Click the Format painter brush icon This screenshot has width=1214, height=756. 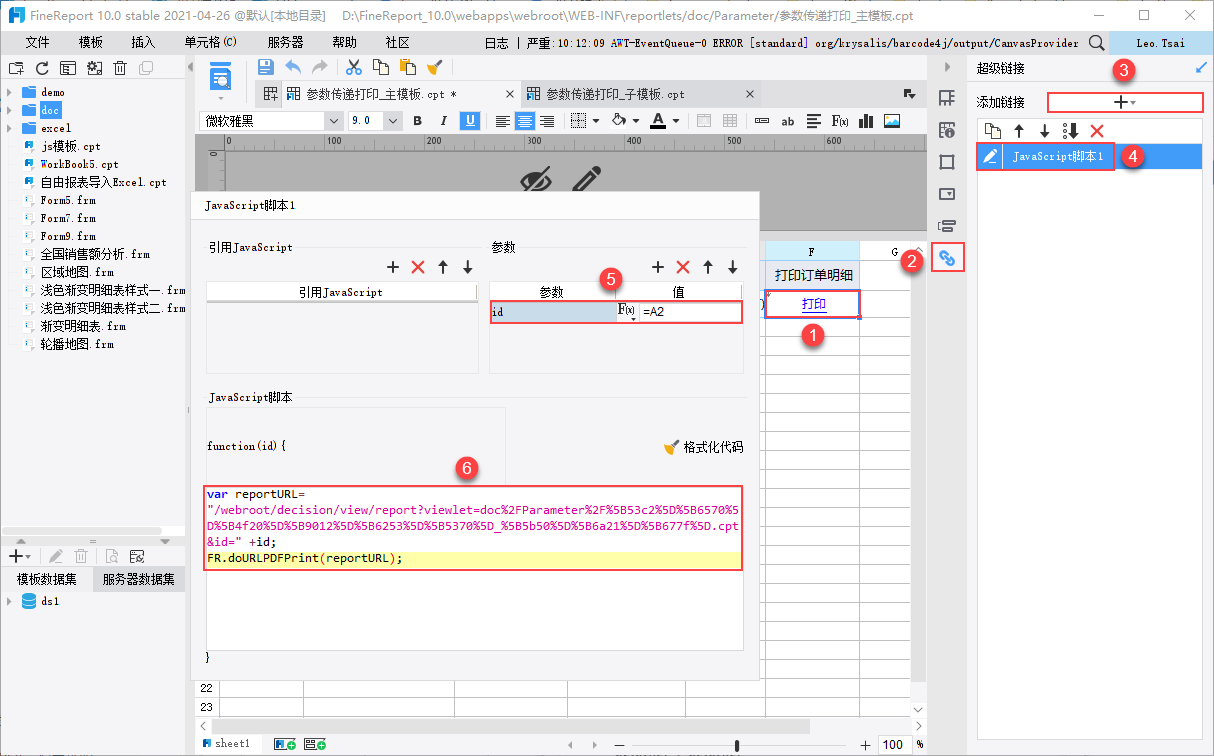point(434,67)
